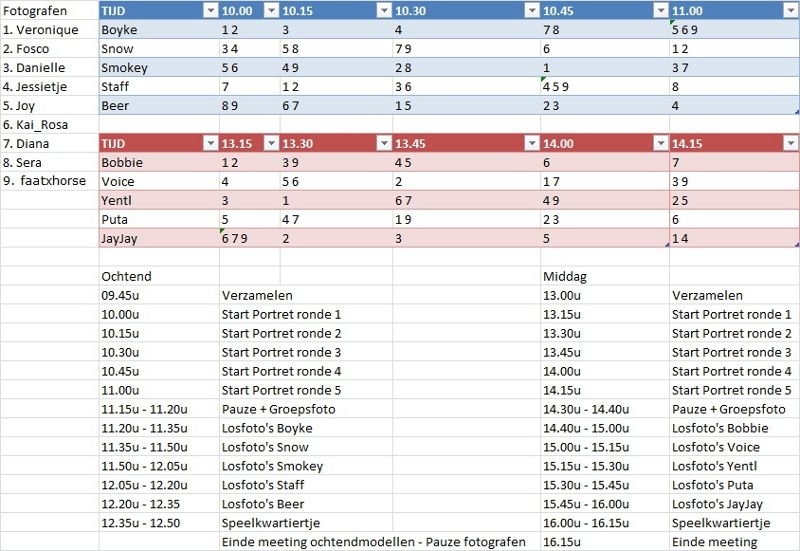Open the 13.30 column filter dropdown
This screenshot has height=551, width=800.
click(x=384, y=143)
